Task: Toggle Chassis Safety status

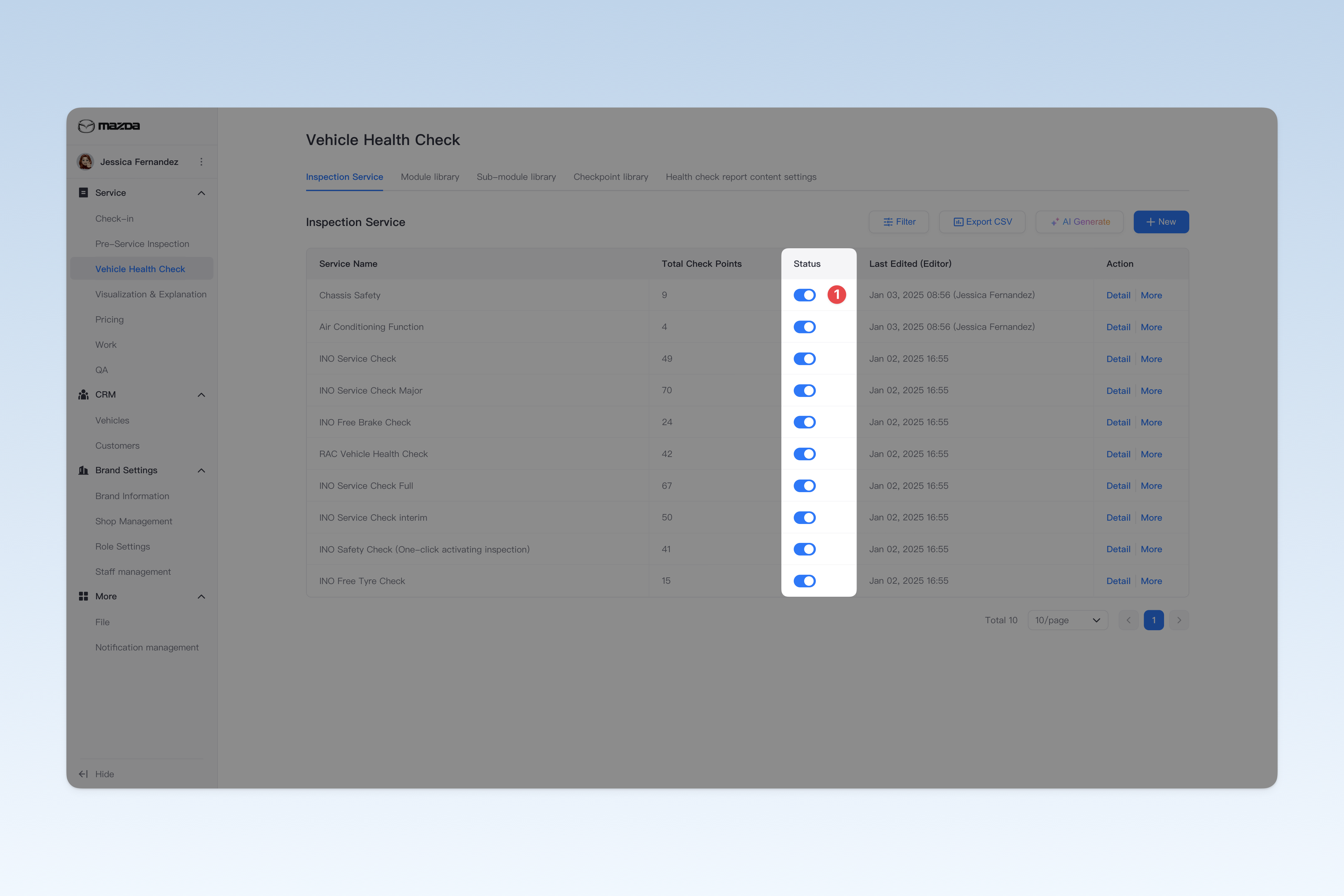Action: pos(804,295)
